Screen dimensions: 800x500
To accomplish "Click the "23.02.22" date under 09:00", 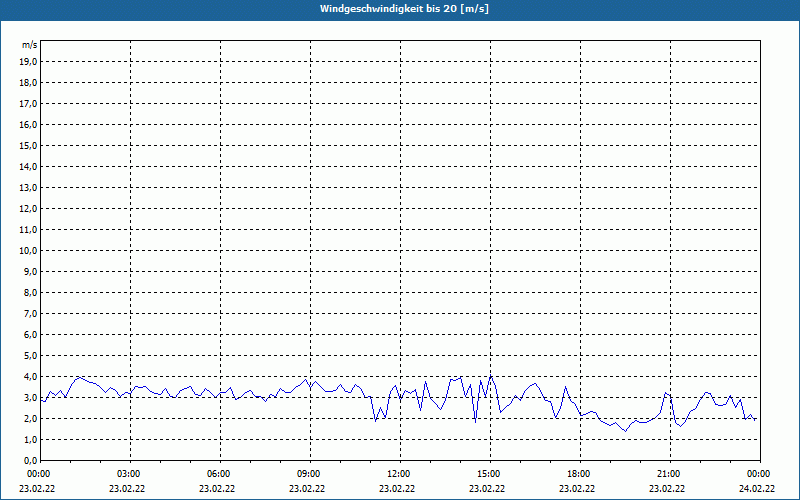I will pyautogui.click(x=307, y=488).
